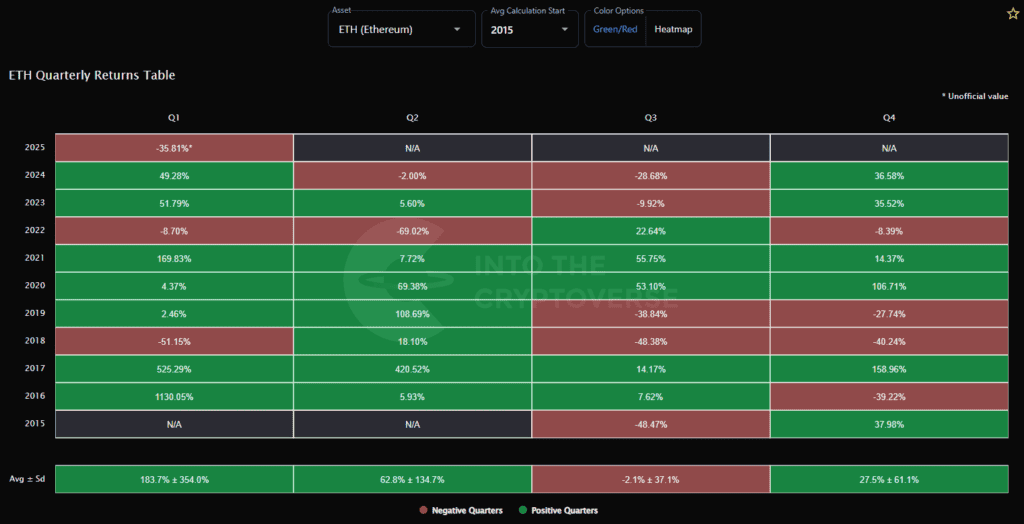The image size is (1024, 524).
Task: Click the 2021 row label
Action: point(35,258)
